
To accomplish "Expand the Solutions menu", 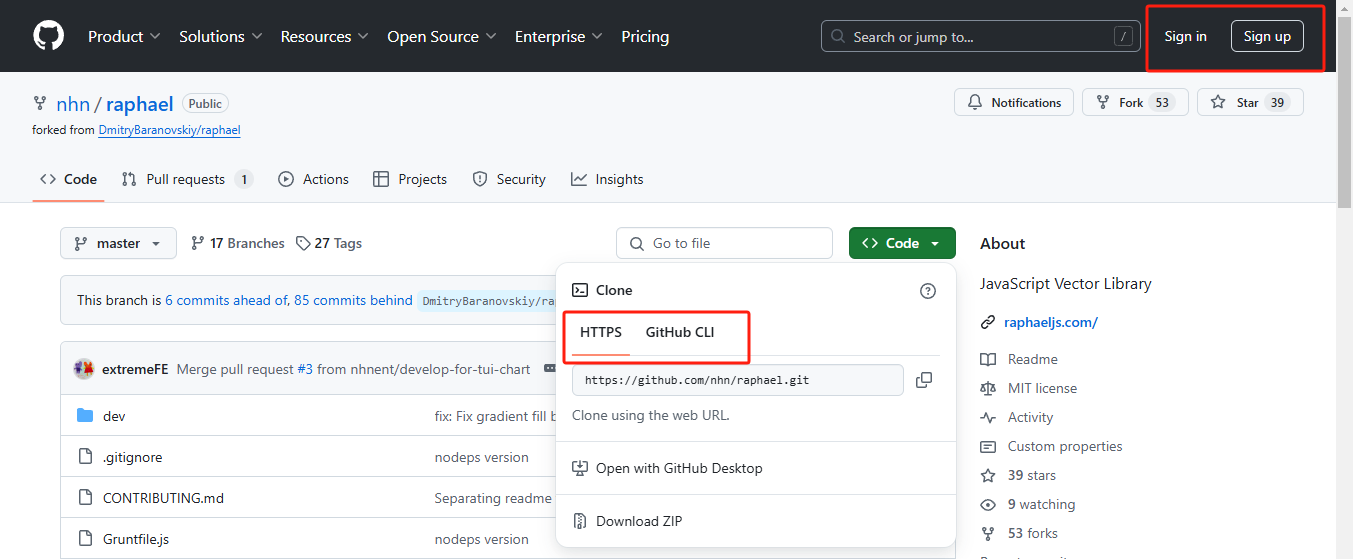I will point(221,36).
